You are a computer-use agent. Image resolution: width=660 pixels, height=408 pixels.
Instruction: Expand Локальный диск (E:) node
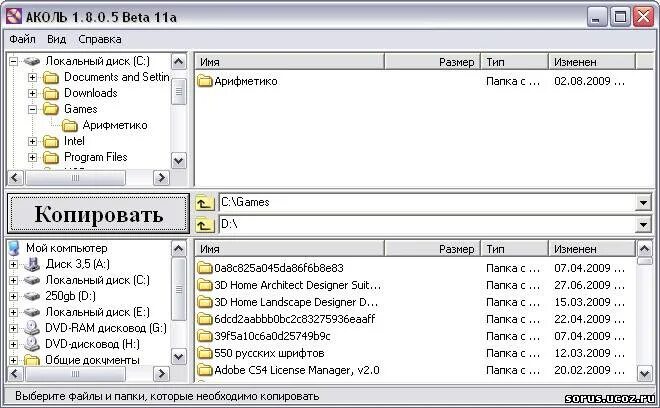(x=13, y=312)
